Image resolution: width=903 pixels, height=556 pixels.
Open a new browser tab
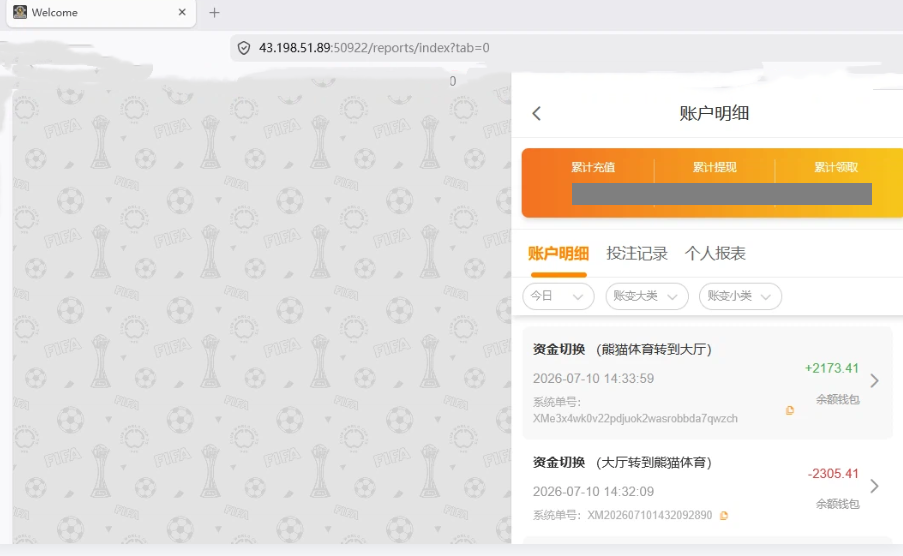tap(214, 13)
